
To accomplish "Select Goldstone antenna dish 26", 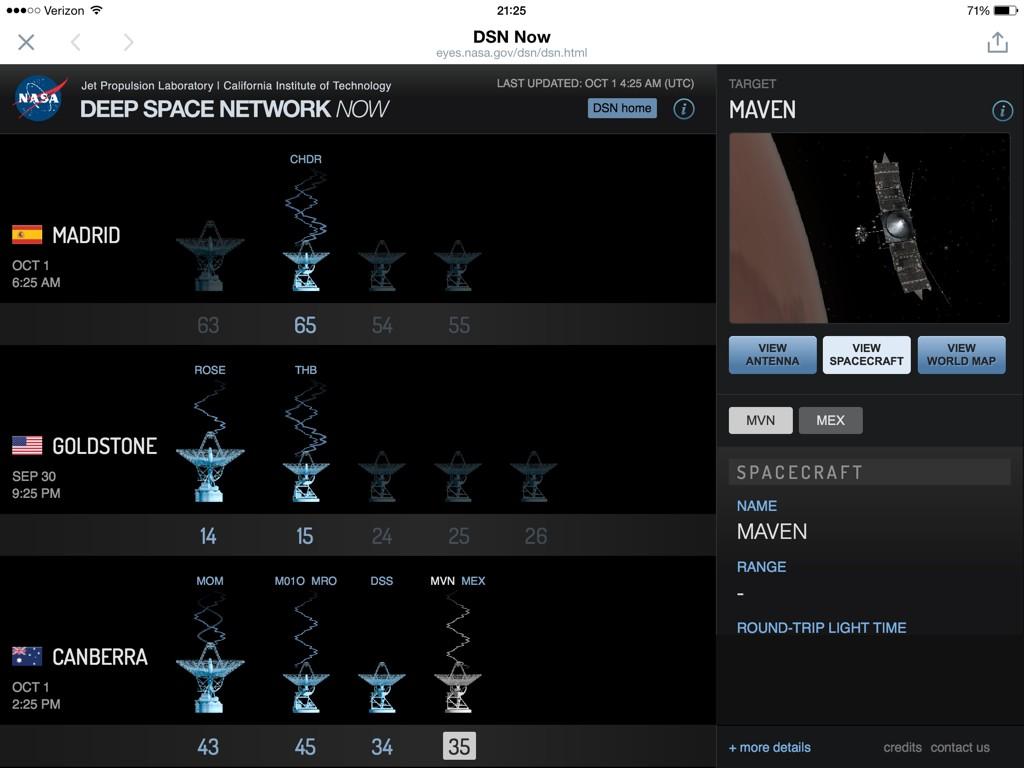I will tap(534, 477).
